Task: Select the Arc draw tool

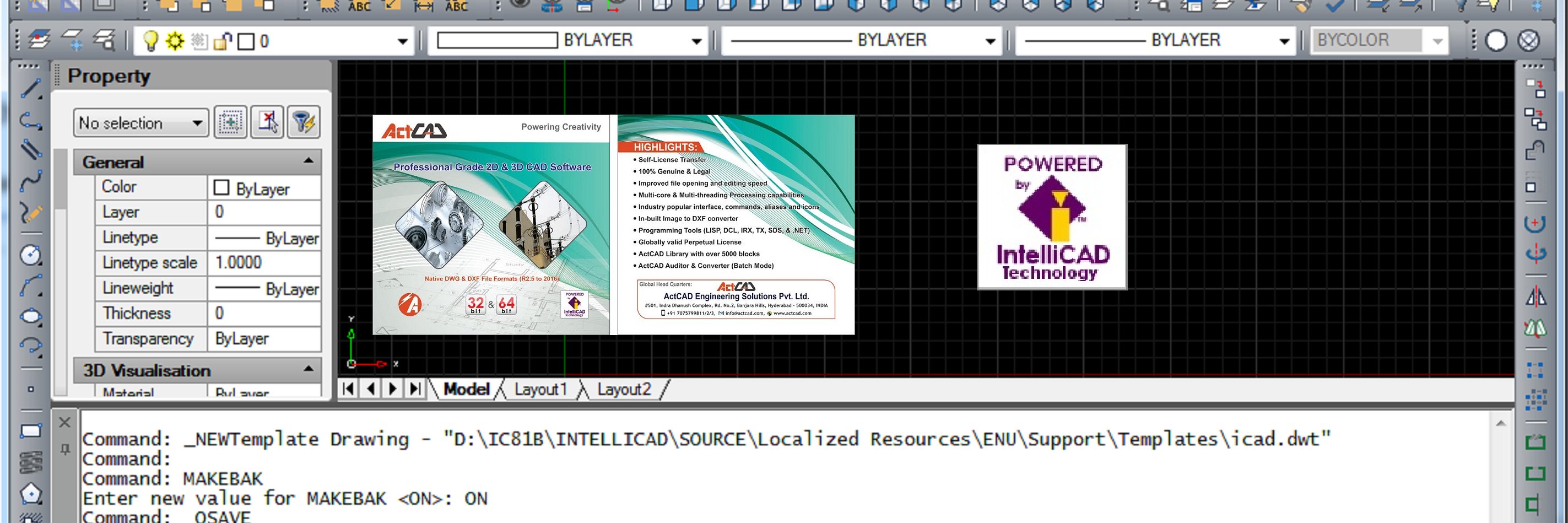Action: [30, 285]
